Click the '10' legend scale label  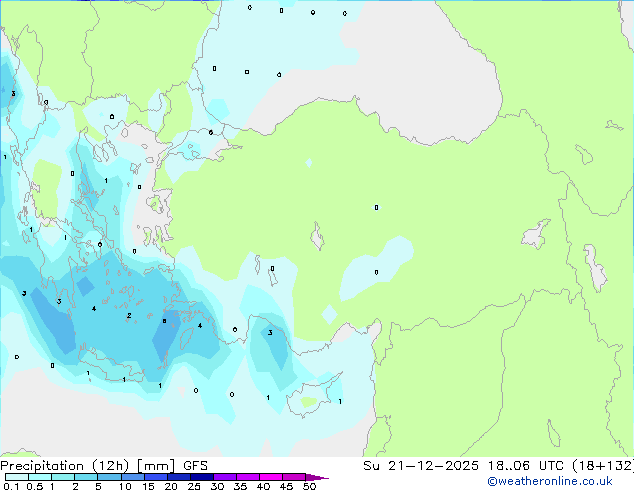pos(125,486)
